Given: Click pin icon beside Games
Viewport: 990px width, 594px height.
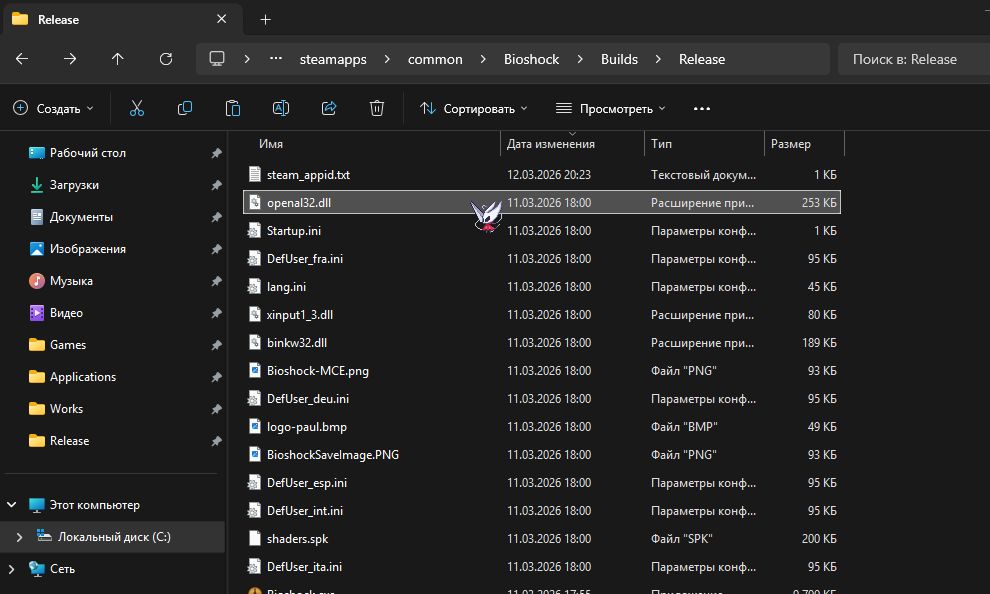Looking at the screenshot, I should point(216,345).
